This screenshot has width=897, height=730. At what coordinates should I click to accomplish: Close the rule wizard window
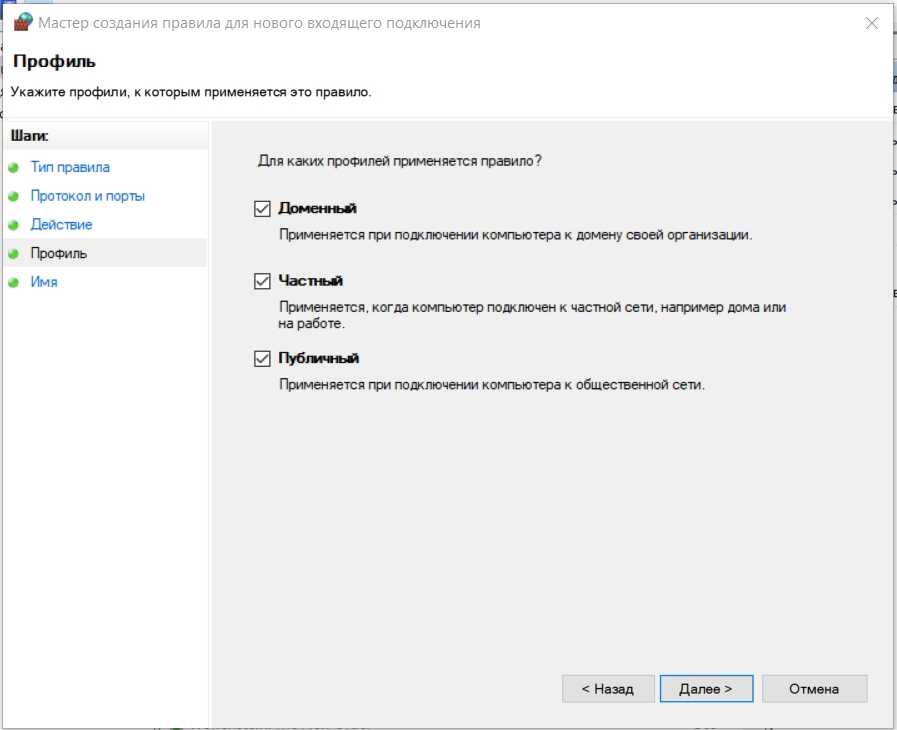872,22
